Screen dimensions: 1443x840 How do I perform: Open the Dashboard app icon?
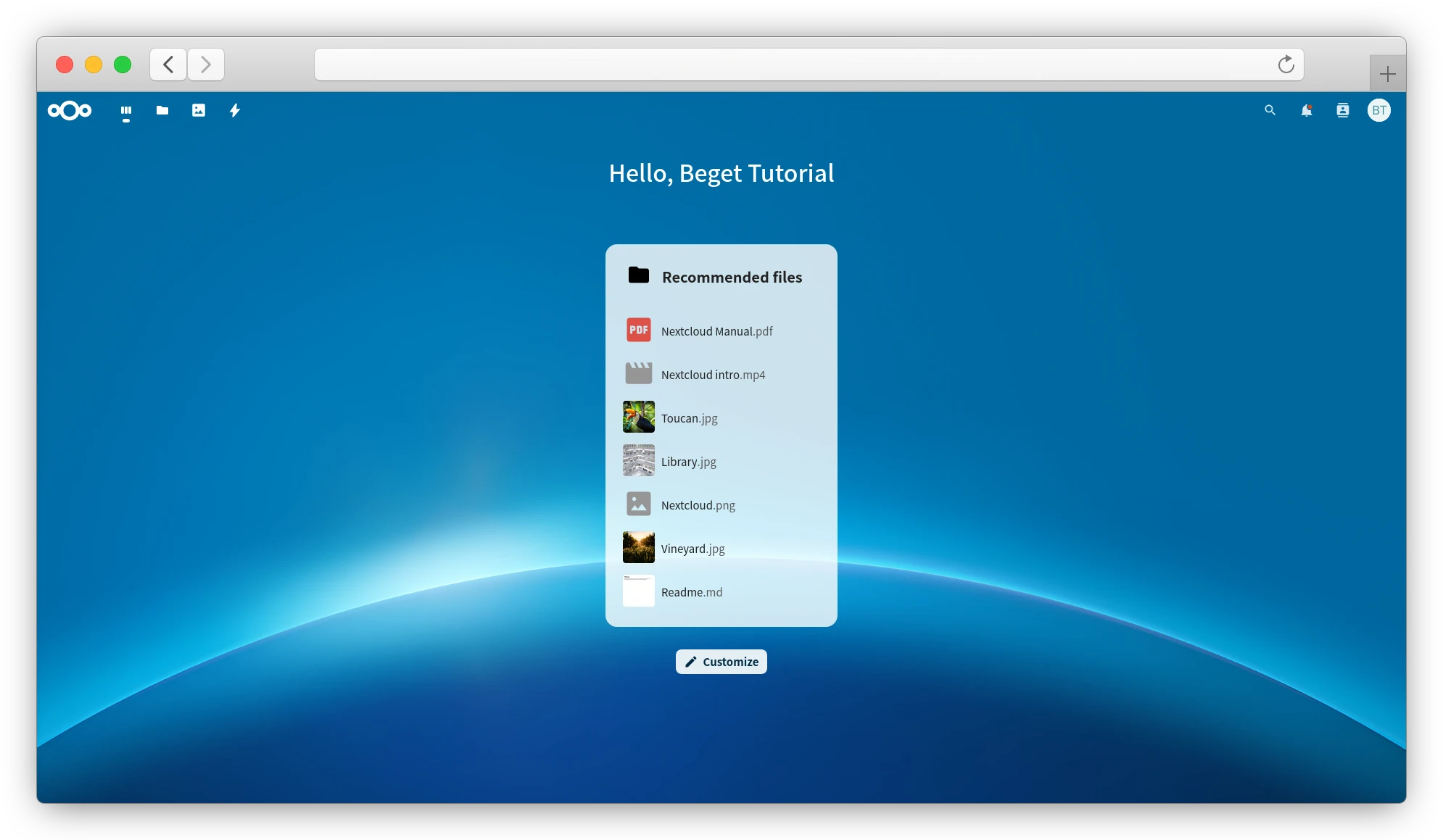[126, 111]
